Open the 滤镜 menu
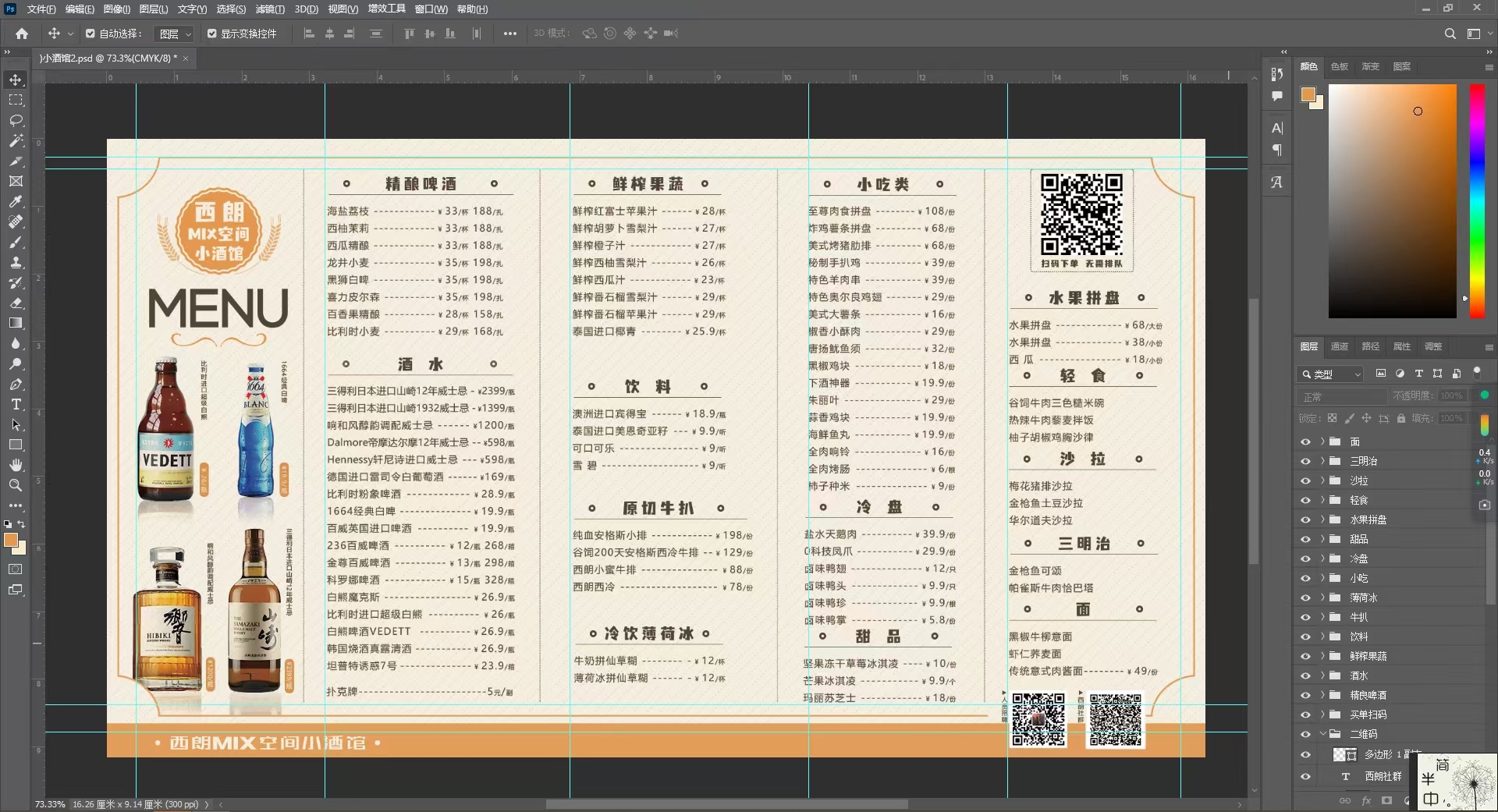 [x=268, y=9]
